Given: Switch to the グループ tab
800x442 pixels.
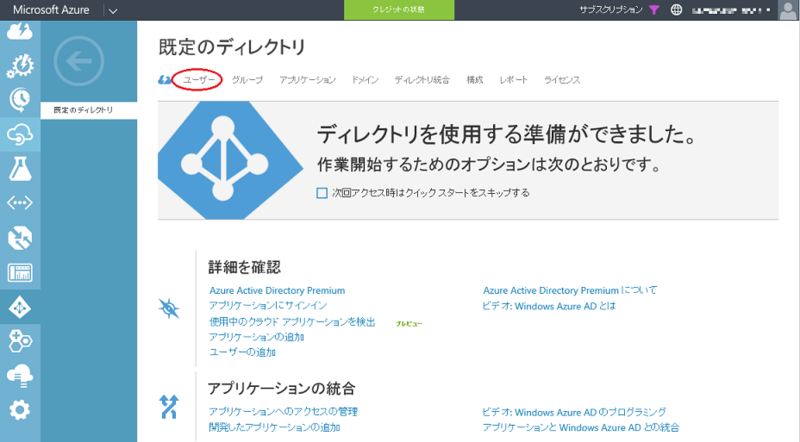Looking at the screenshot, I should pos(247,80).
